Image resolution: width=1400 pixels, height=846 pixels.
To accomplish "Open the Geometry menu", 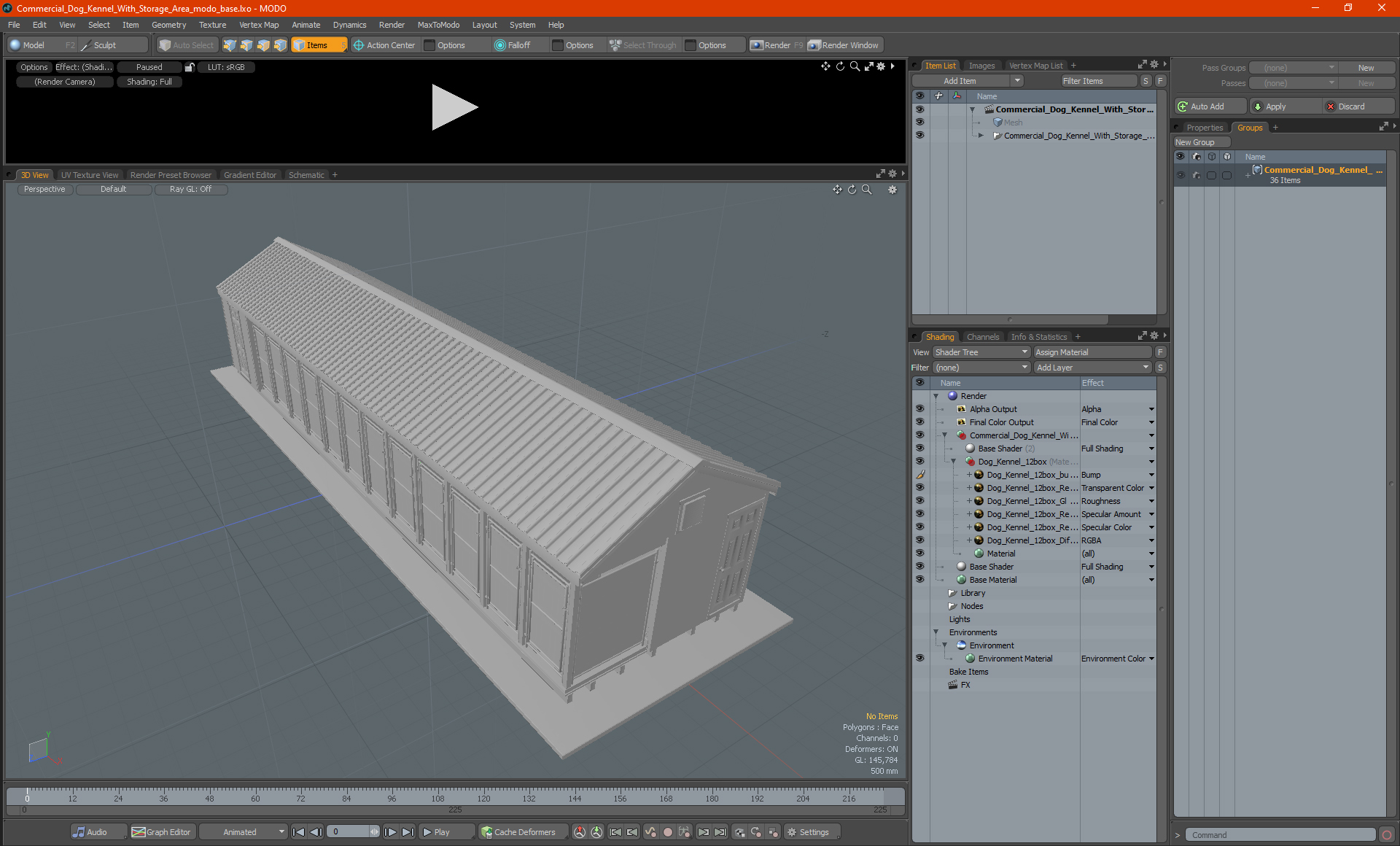I will pyautogui.click(x=168, y=25).
